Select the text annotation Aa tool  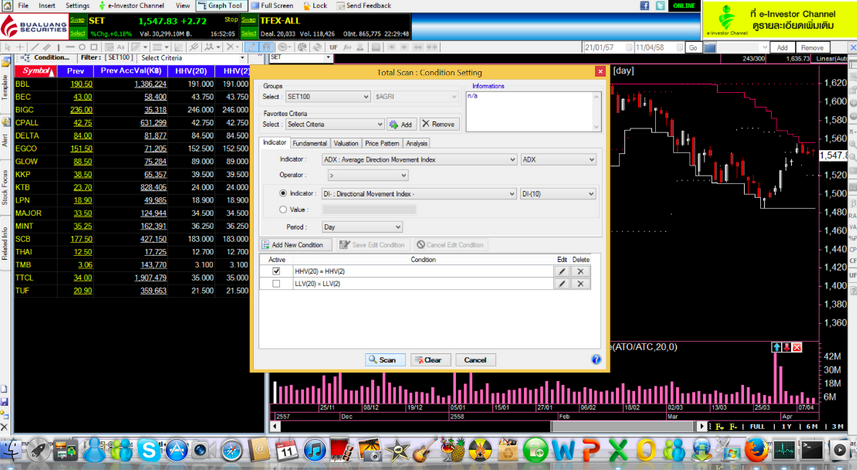(x=121, y=47)
